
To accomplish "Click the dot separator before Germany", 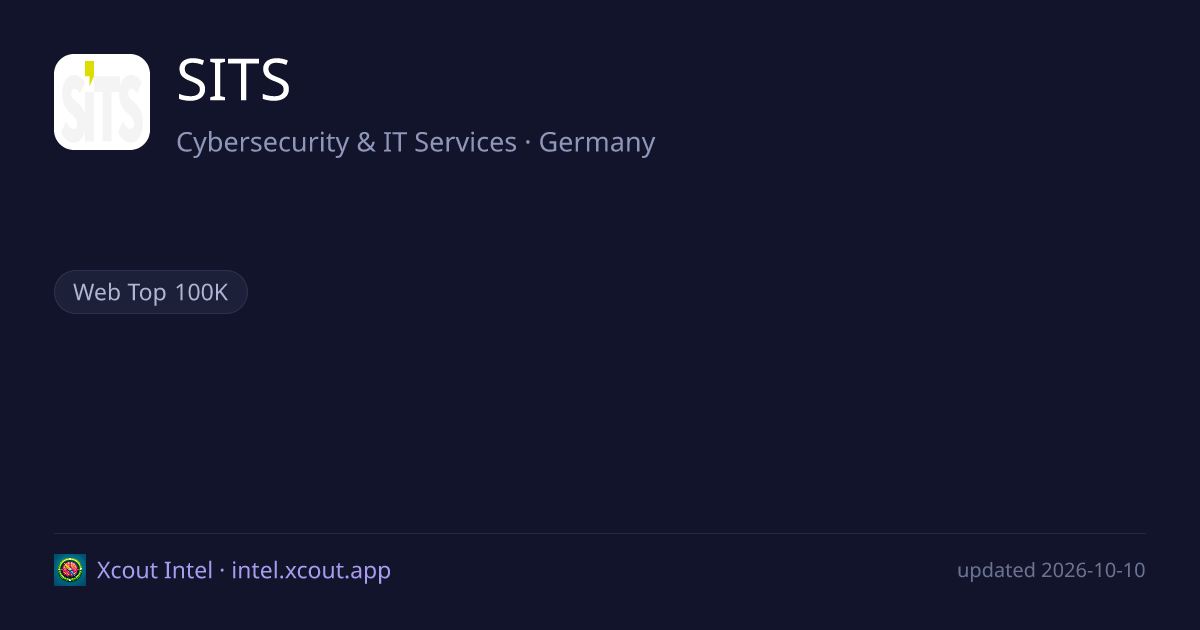I will pyautogui.click(x=528, y=142).
